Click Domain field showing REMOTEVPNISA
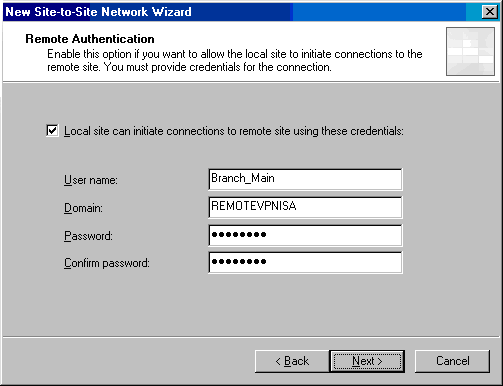This screenshot has width=503, height=386. tap(305, 207)
